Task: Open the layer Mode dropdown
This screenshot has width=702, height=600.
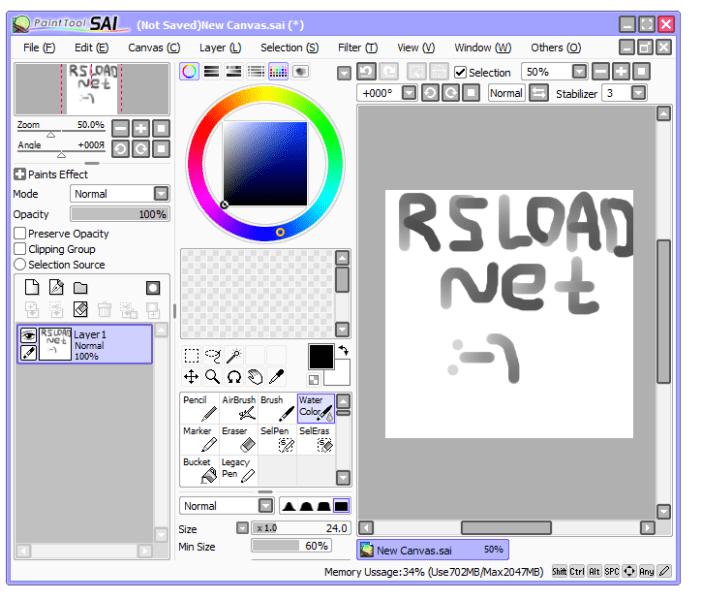Action: [x=161, y=193]
